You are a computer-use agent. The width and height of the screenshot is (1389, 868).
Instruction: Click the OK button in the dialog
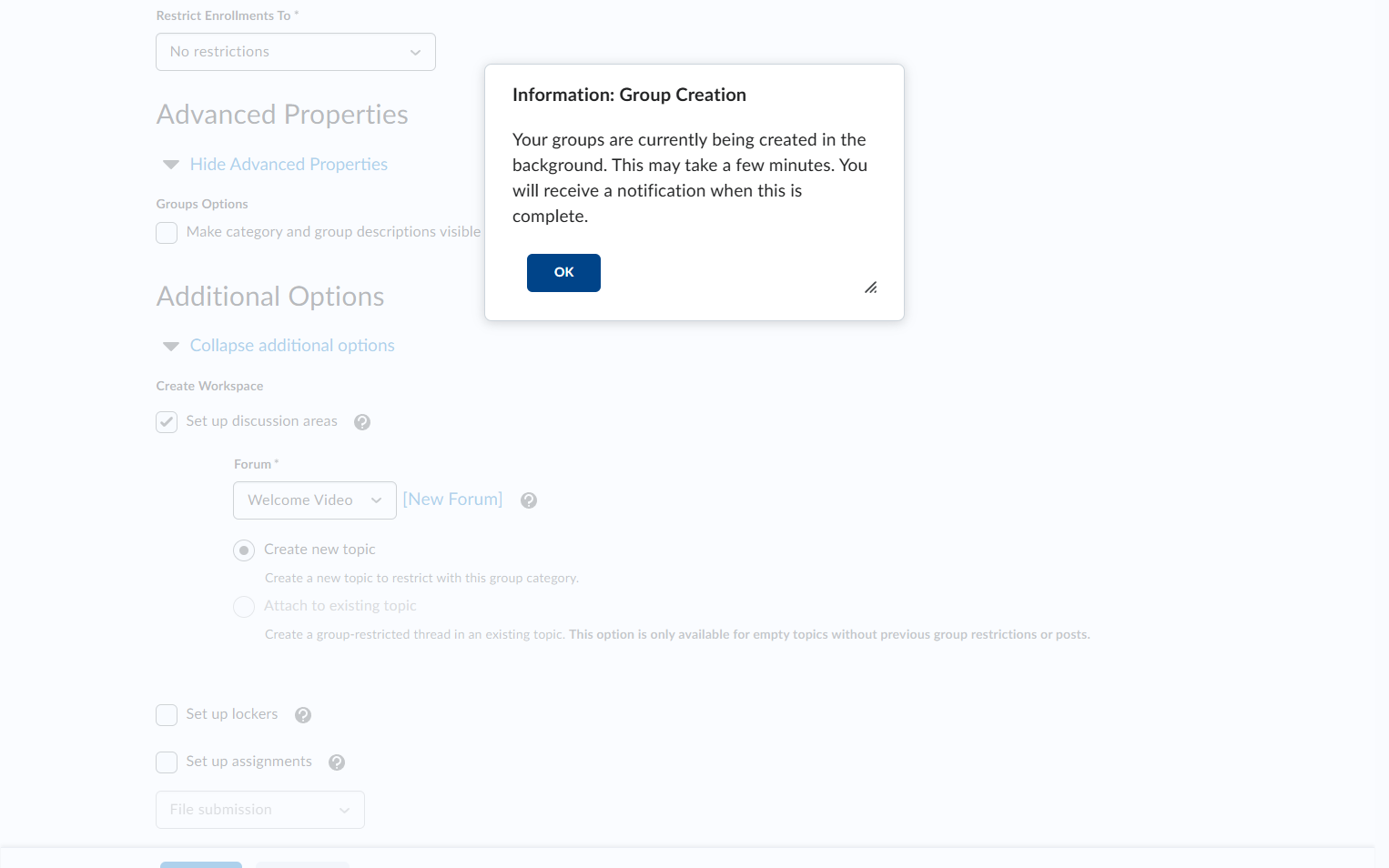coord(563,273)
